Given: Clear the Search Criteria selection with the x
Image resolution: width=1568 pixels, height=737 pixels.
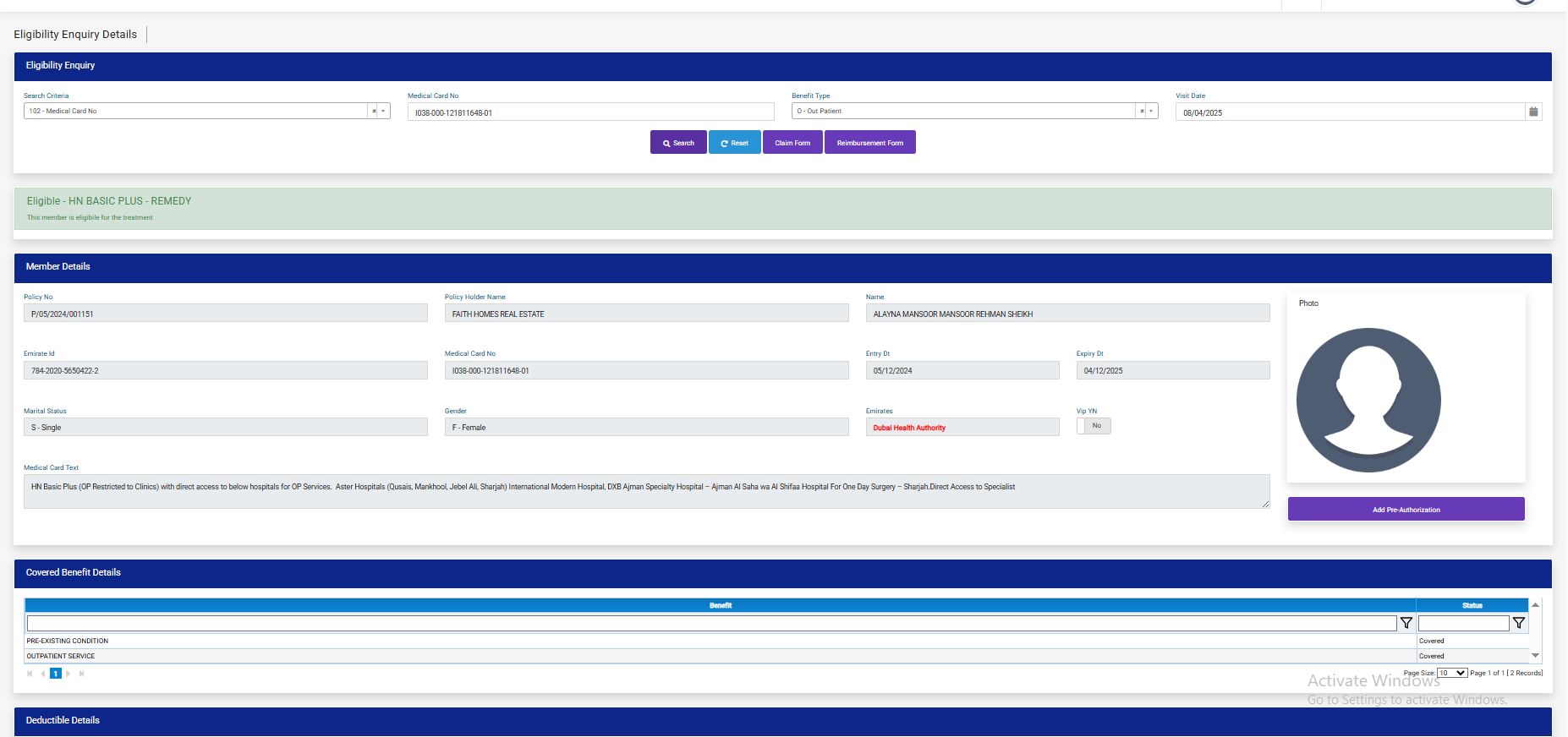Looking at the screenshot, I should pyautogui.click(x=374, y=111).
